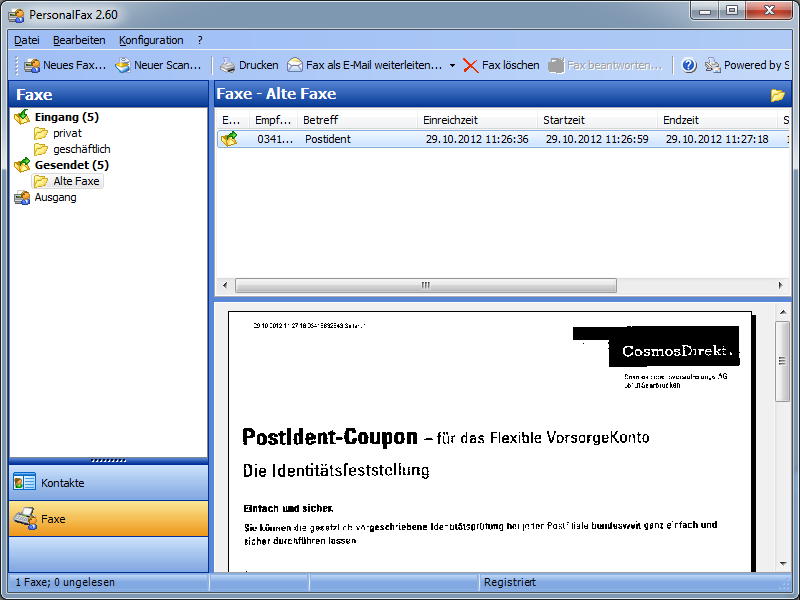Open the geschäftlich folder

(x=82, y=149)
